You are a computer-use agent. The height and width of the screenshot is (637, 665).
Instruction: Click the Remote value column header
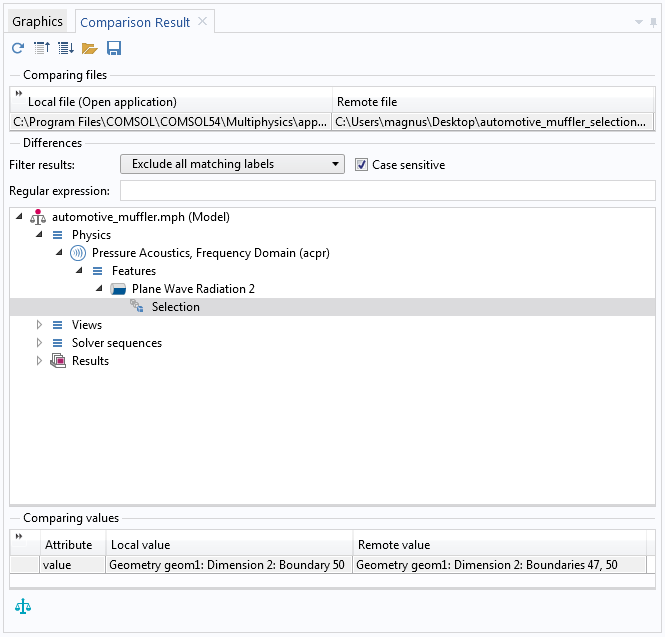point(500,545)
